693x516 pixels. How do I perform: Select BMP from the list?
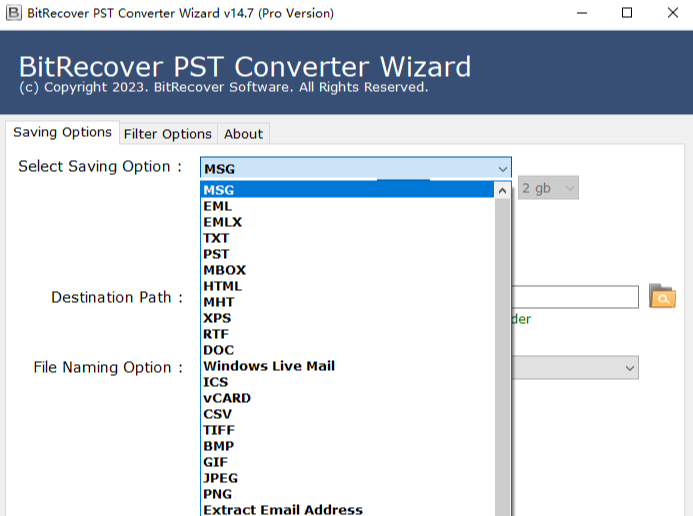pos(347,446)
